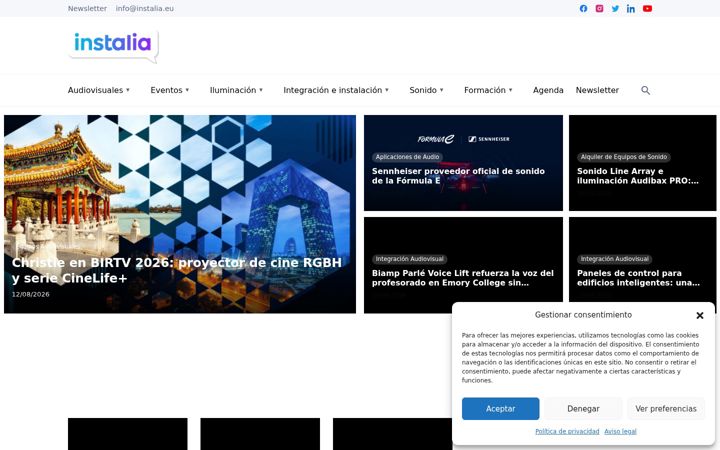Click Integración Audiovisual tag on Biamp card
Screen dimensions: 720x450
tap(410, 259)
